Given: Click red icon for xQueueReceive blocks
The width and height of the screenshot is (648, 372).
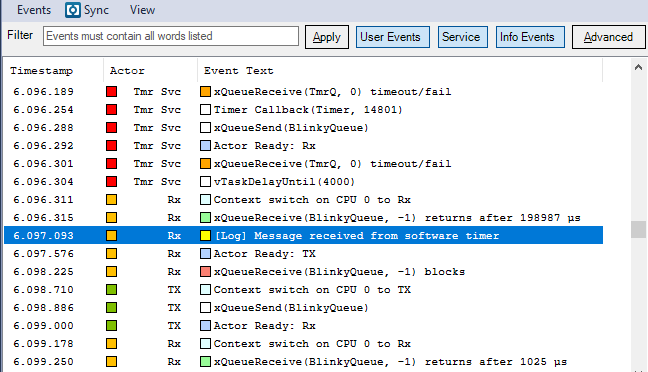Looking at the screenshot, I should [205, 272].
